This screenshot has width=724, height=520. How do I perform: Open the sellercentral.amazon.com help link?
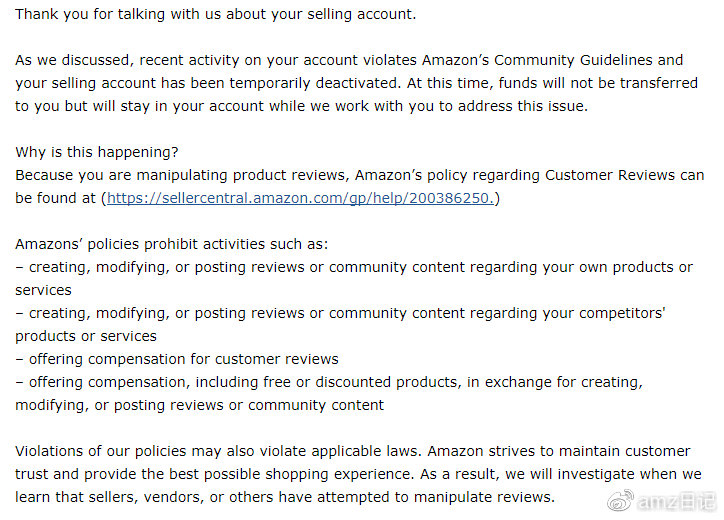click(301, 198)
